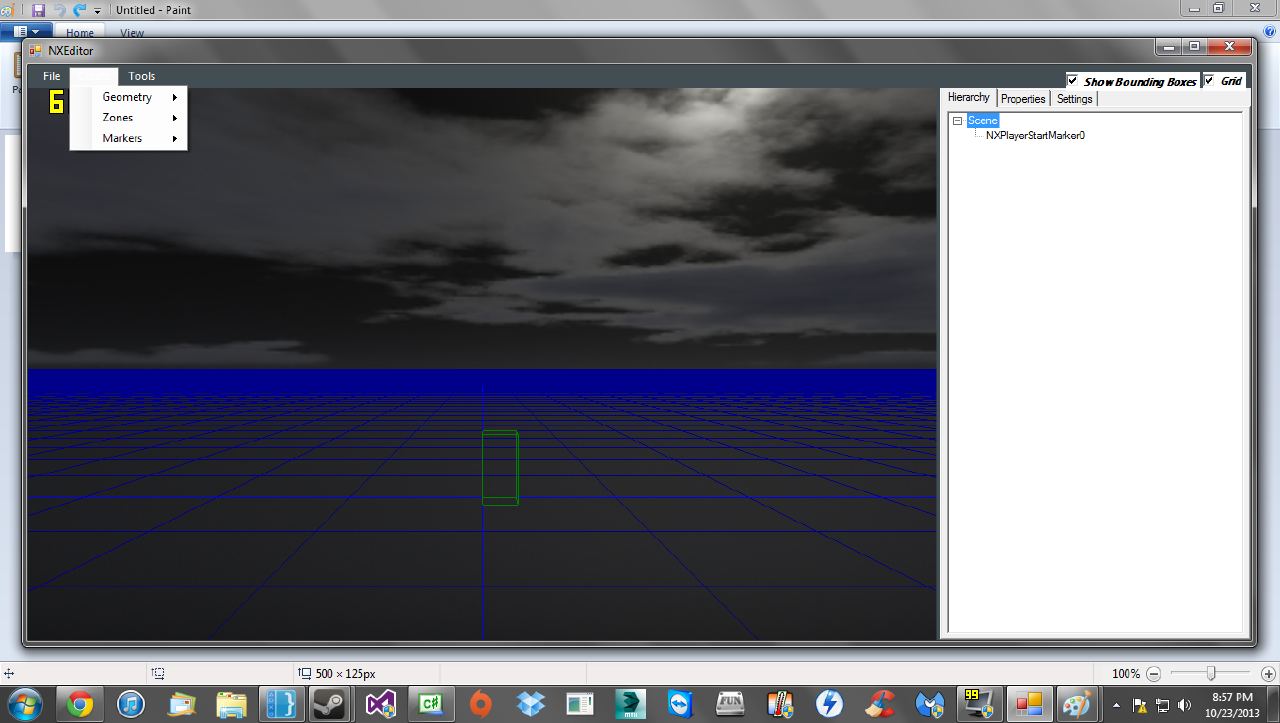Click the Undo arrow in Paint's title bar
The image size is (1280, 723).
point(59,10)
